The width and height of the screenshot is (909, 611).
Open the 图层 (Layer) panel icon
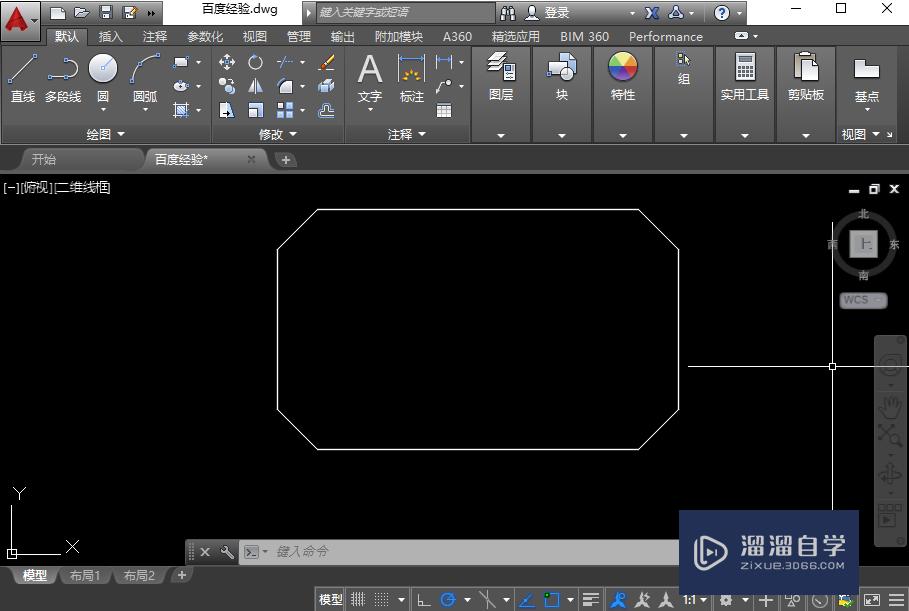500,68
